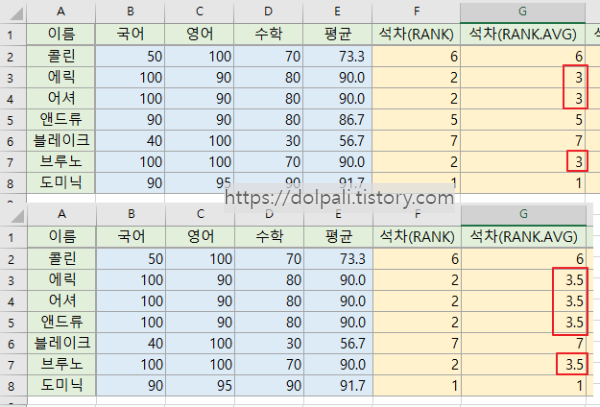Select column G header in the lower sheet
Screen dimensions: 600x407
(x=524, y=215)
